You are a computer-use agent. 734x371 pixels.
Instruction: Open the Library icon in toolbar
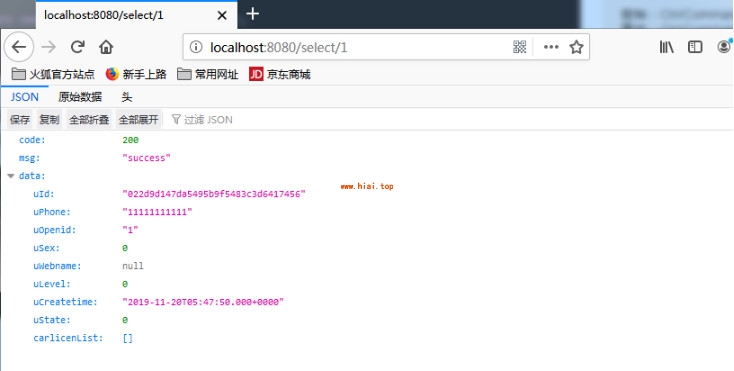[667, 47]
